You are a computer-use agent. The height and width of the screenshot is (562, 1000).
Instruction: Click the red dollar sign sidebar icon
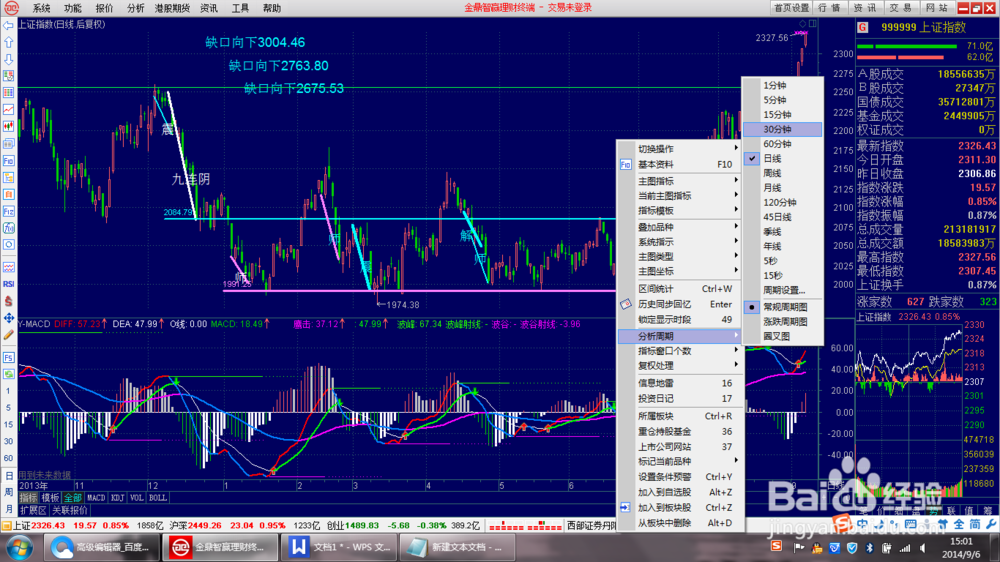pos(8,300)
